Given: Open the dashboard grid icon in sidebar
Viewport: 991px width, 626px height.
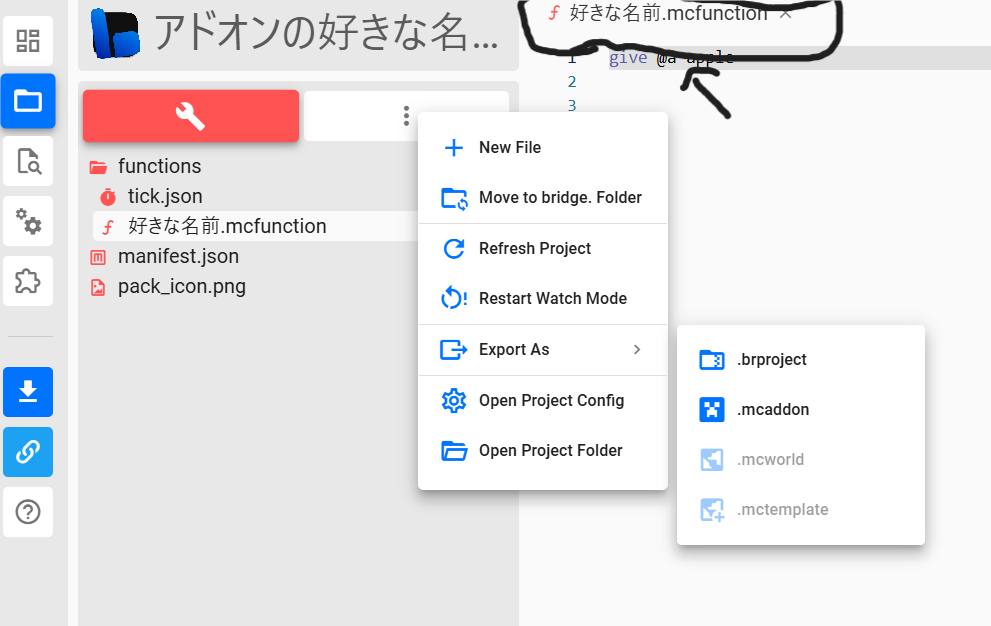Looking at the screenshot, I should (x=28, y=41).
